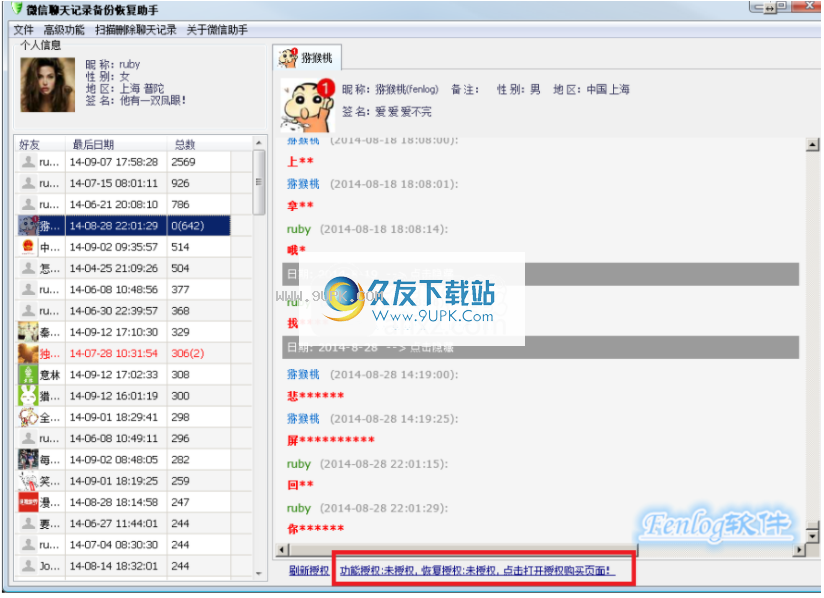Open the 高级功能 menu
The image size is (824, 598).
pos(64,30)
